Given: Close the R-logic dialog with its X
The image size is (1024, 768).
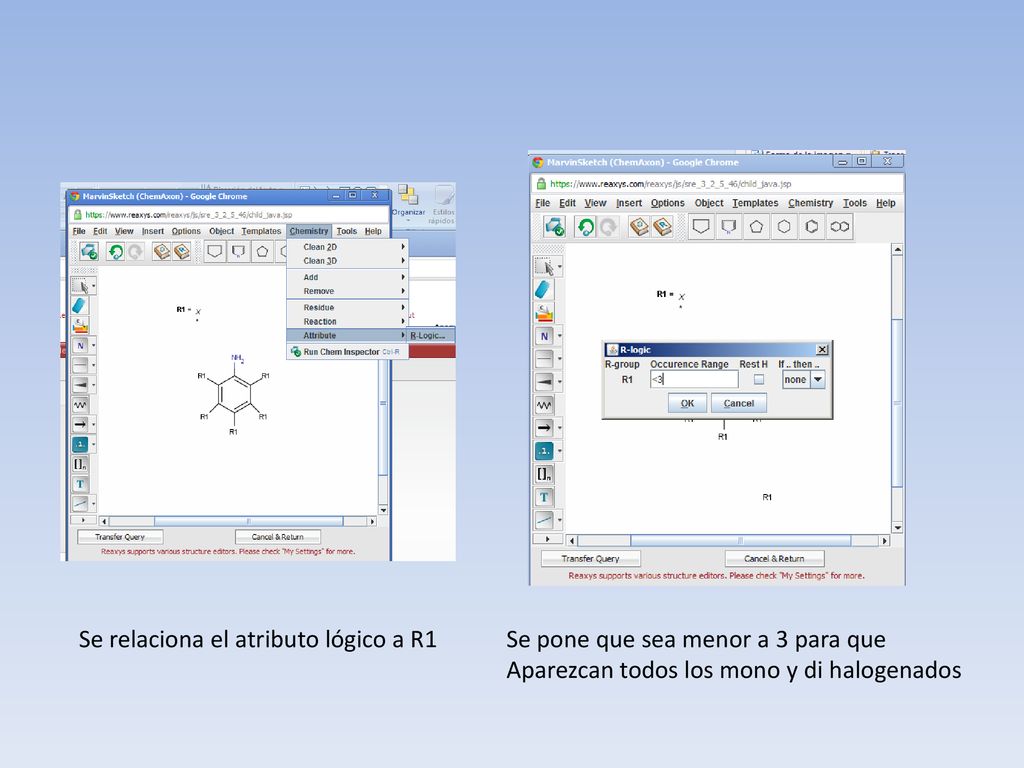Looking at the screenshot, I should [x=822, y=349].
